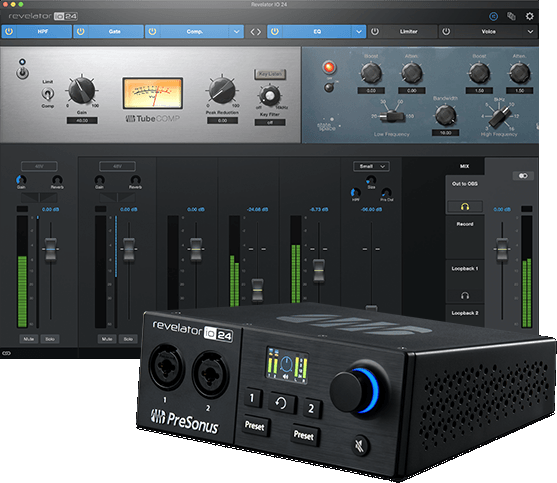Flip the TubeCOMP bypass toggle switch
The width and height of the screenshot is (557, 483).
tap(22, 72)
